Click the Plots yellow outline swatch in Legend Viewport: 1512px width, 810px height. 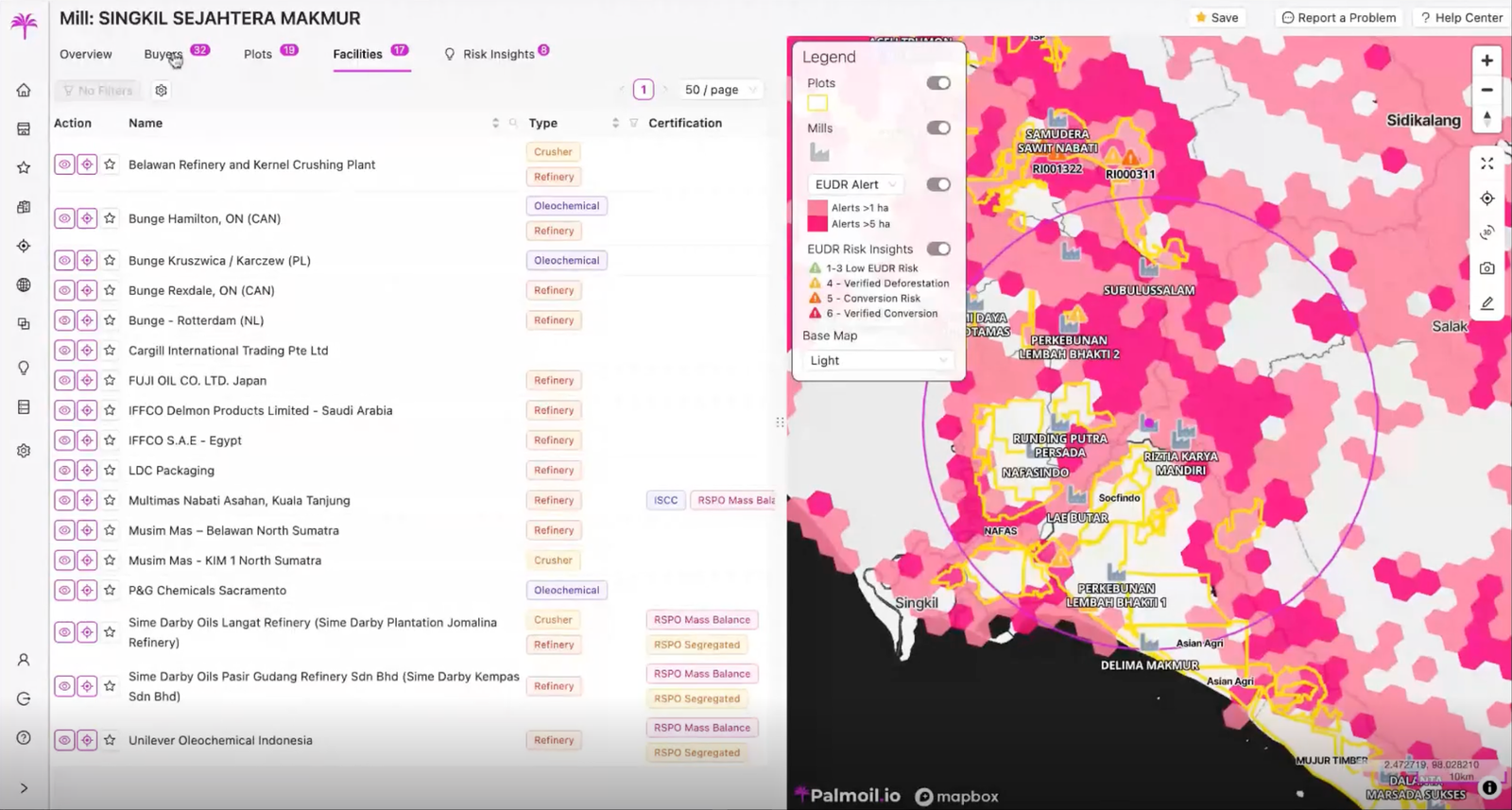click(x=817, y=103)
